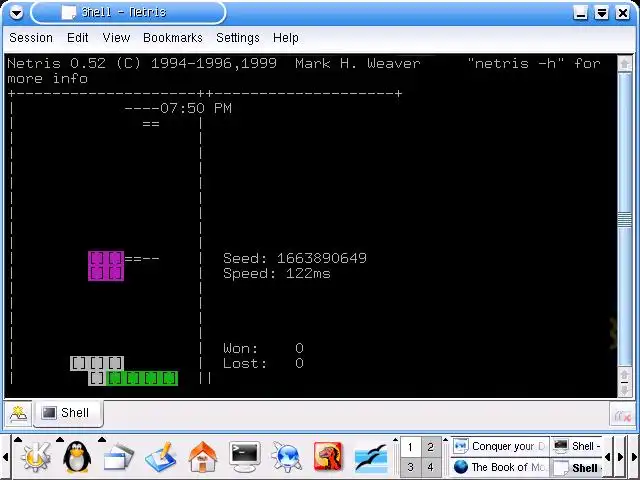Viewport: 640px width, 480px height.
Task: Click the Speed 122ms text
Action: pos(277,273)
